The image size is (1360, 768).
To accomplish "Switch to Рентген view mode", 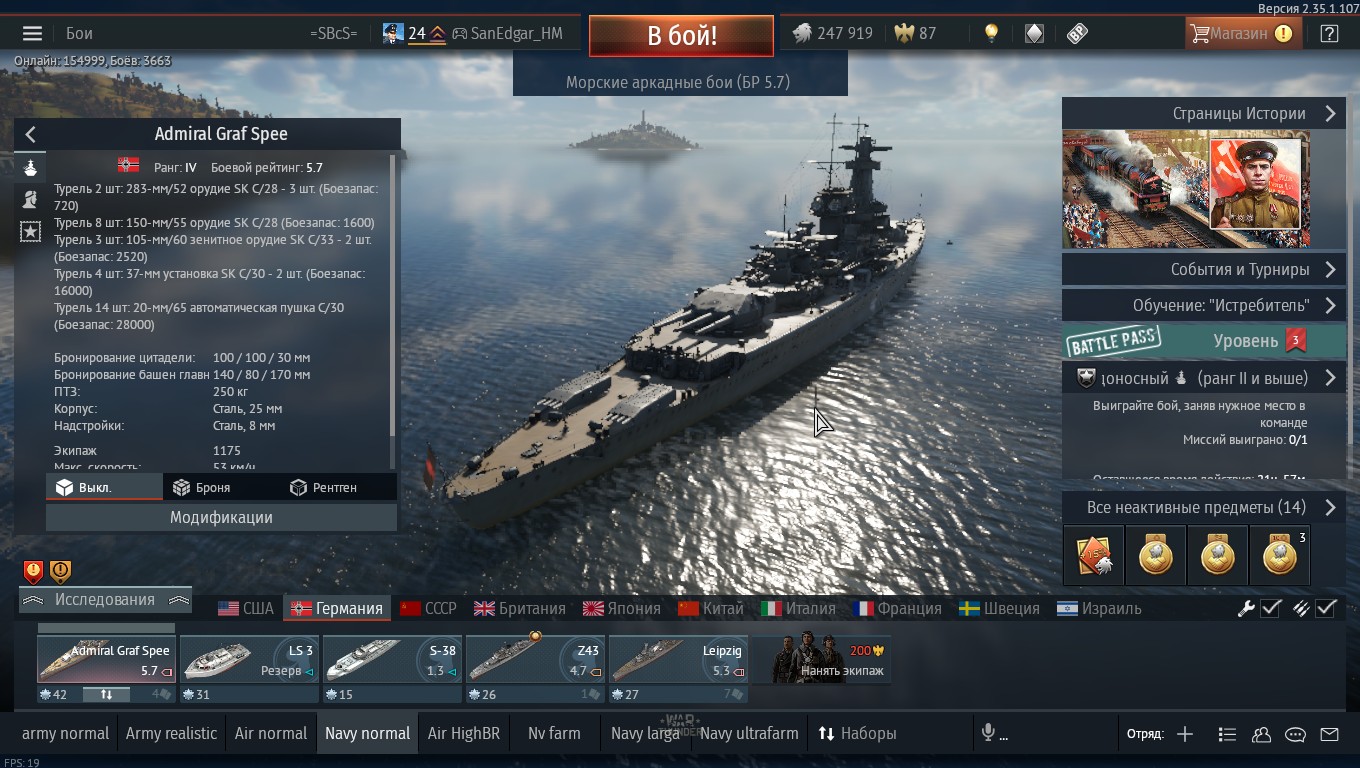I will point(323,487).
